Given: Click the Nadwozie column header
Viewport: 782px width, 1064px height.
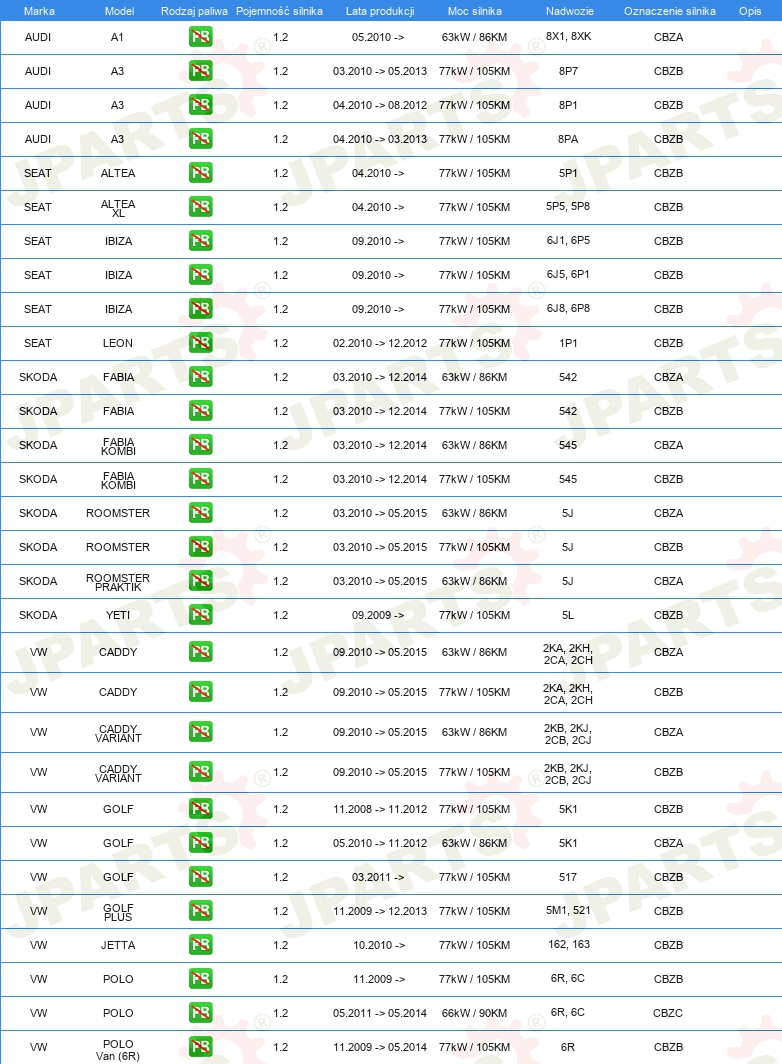Looking at the screenshot, I should (570, 11).
